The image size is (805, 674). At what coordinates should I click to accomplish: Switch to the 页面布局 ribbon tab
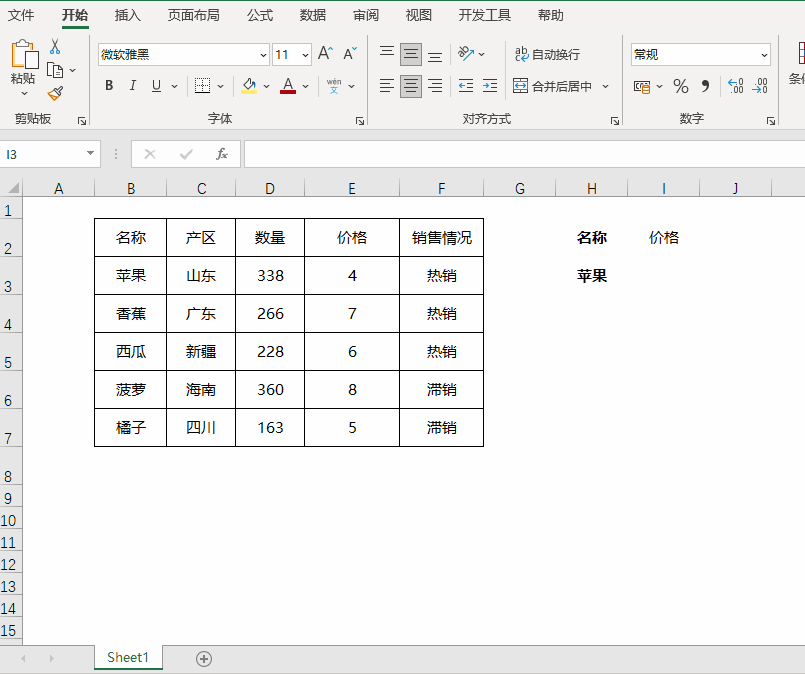click(x=194, y=15)
